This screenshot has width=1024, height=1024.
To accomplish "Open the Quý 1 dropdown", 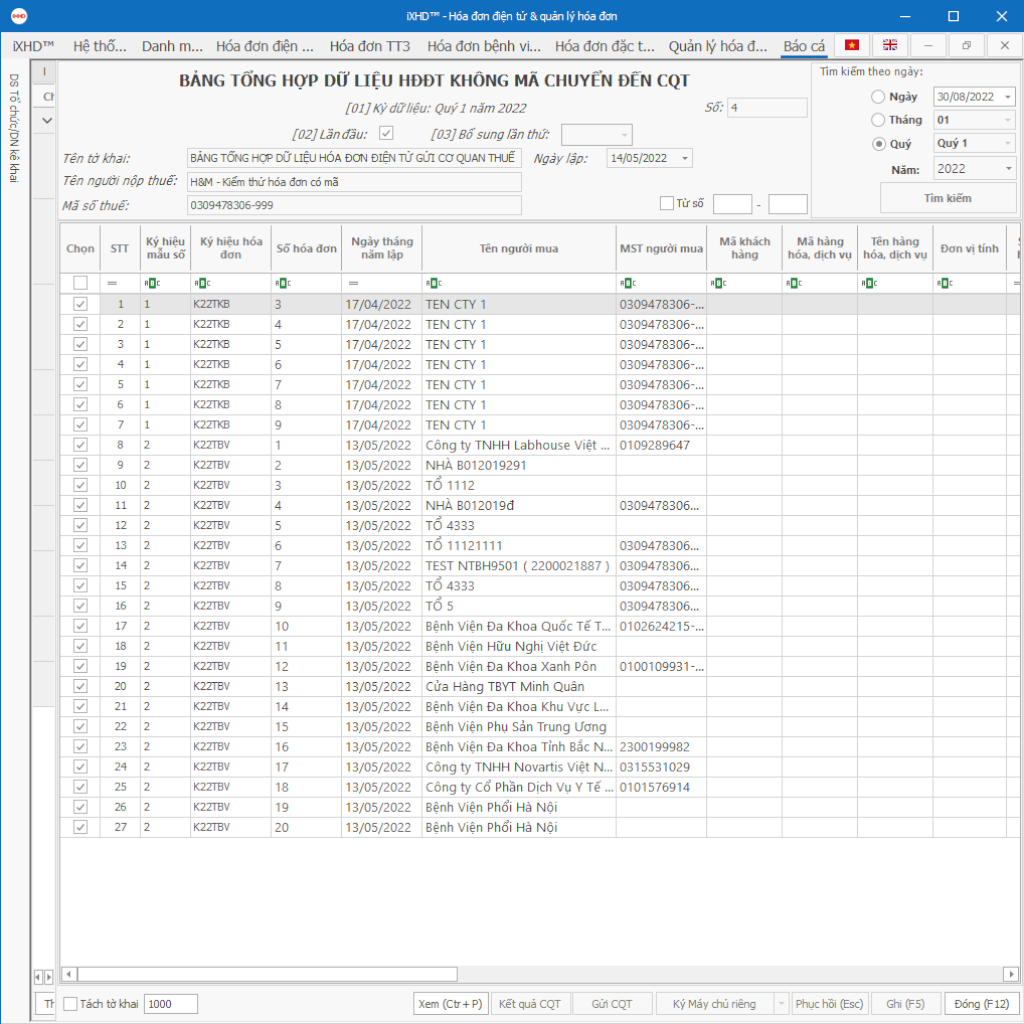I will [x=1006, y=143].
